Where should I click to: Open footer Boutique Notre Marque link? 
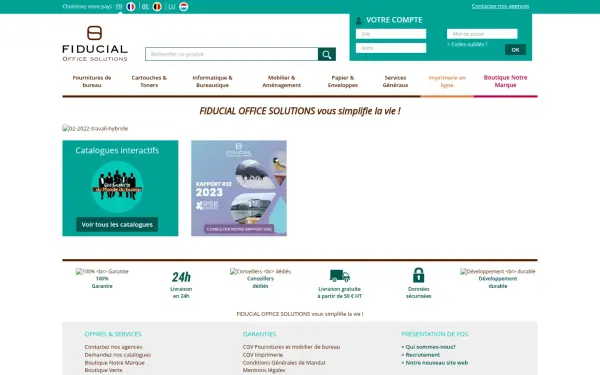click(114, 363)
